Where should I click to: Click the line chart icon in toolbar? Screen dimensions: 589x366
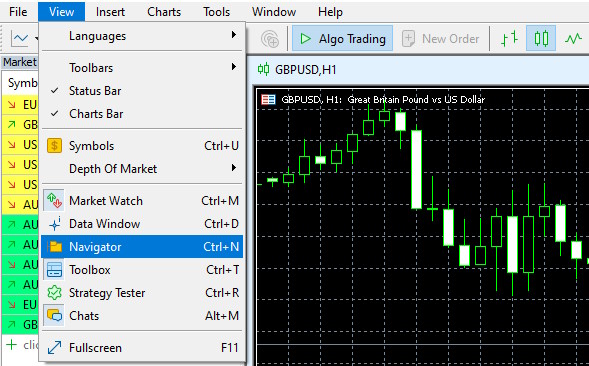(x=19, y=38)
